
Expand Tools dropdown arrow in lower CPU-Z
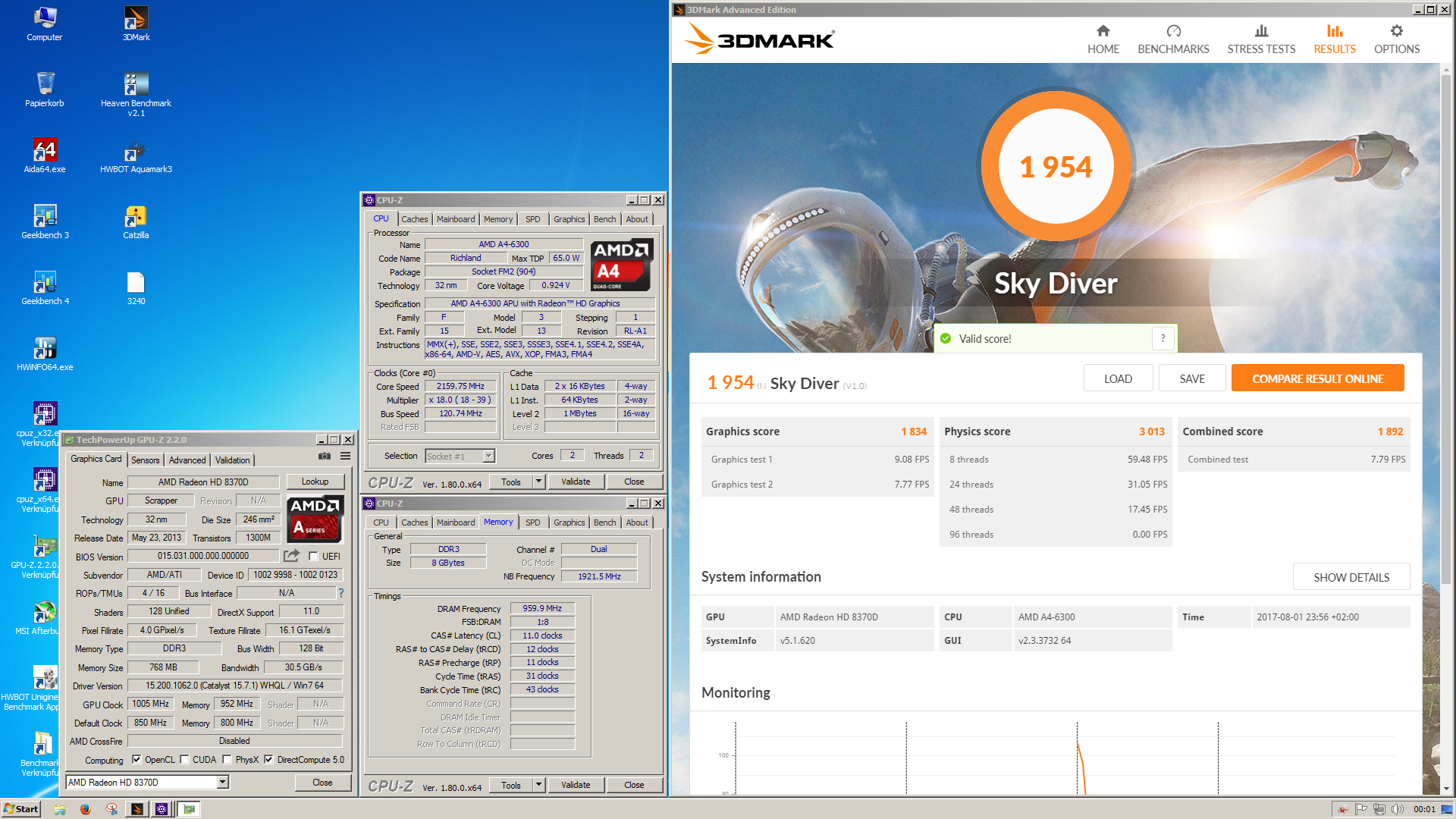(x=538, y=785)
